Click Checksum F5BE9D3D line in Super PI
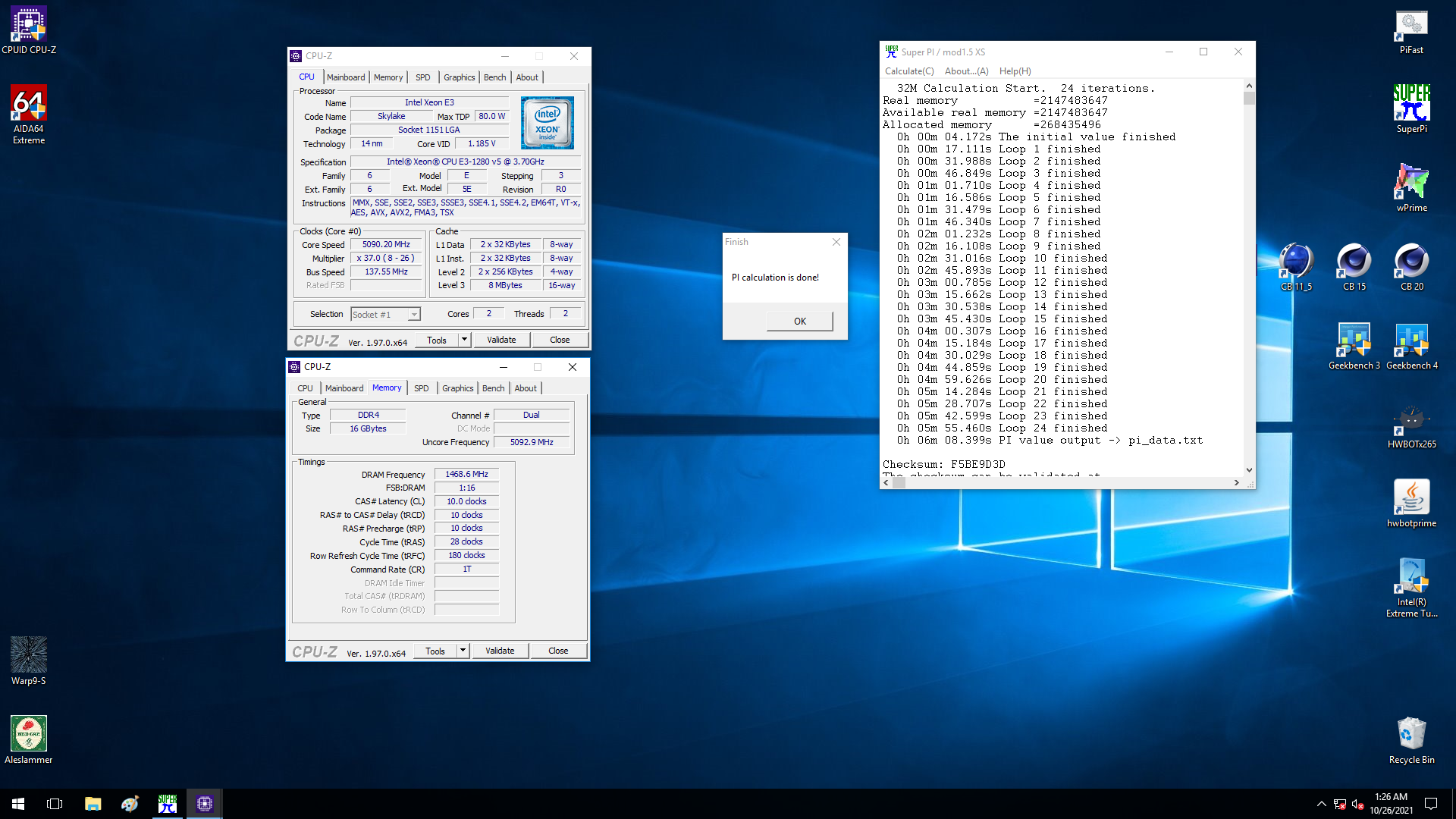 943,464
